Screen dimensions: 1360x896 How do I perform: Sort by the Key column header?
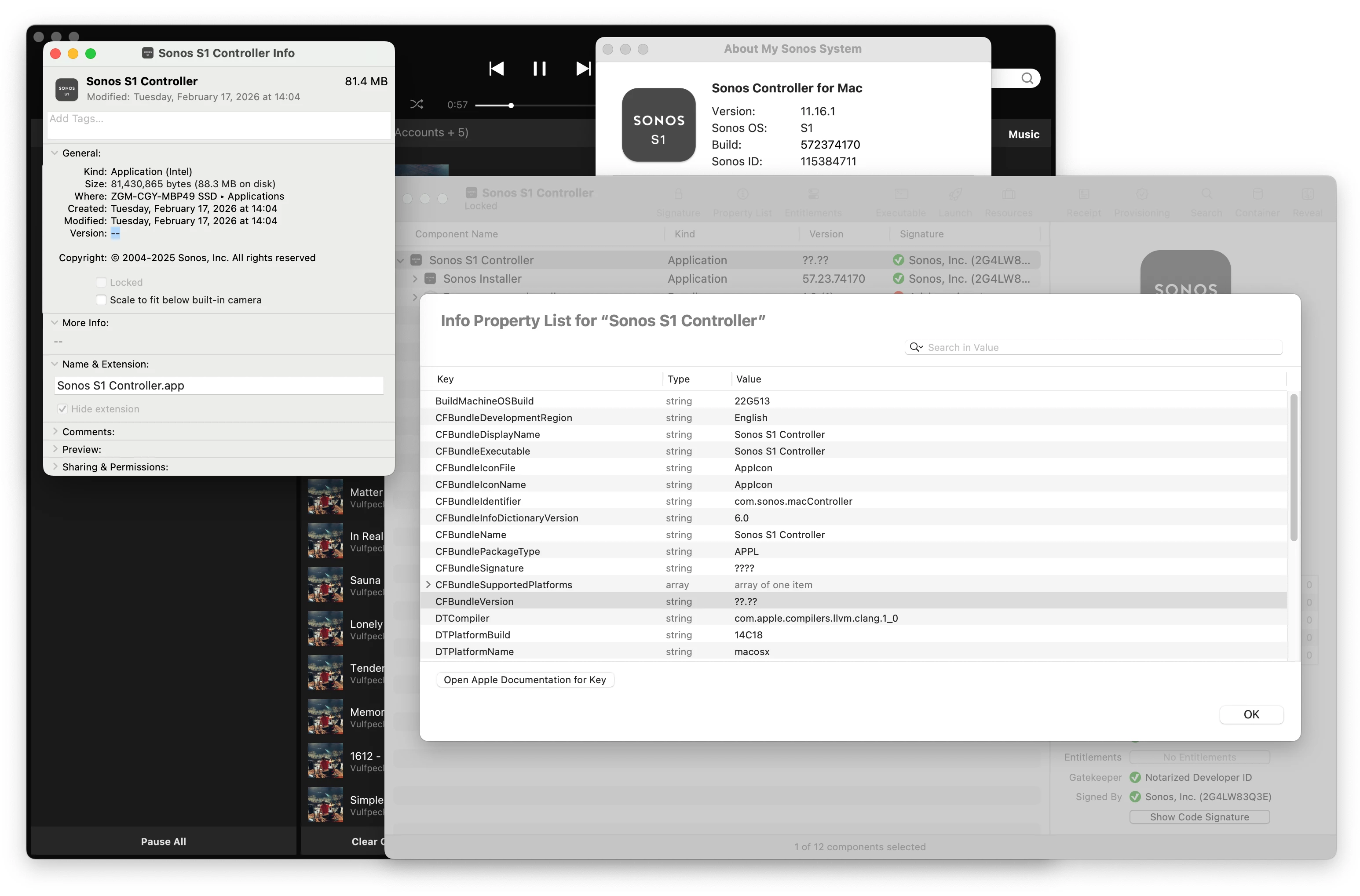[445, 379]
